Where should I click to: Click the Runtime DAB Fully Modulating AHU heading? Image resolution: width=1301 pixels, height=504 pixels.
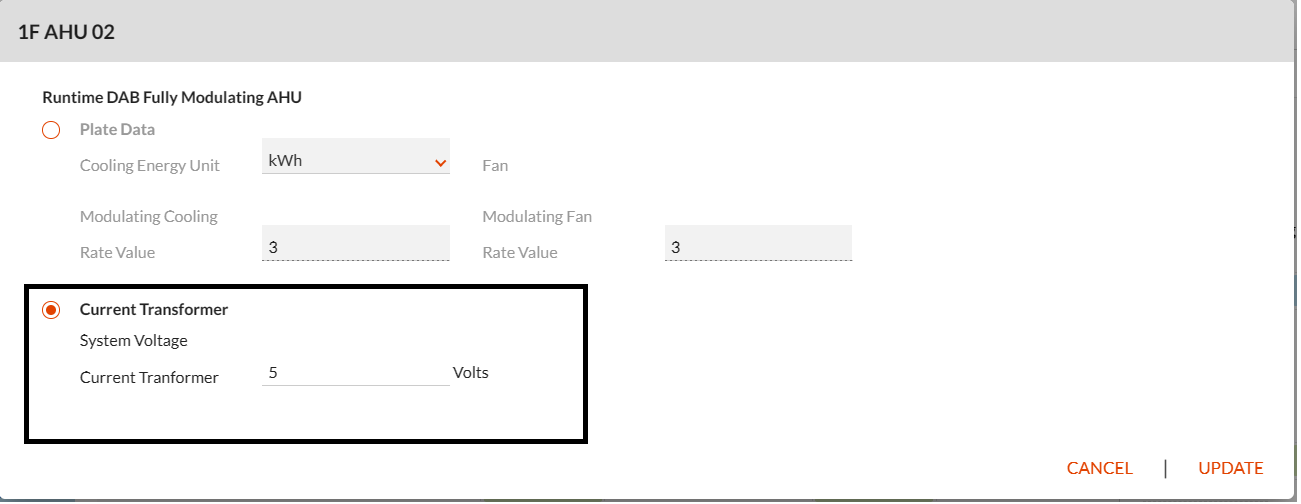point(172,98)
